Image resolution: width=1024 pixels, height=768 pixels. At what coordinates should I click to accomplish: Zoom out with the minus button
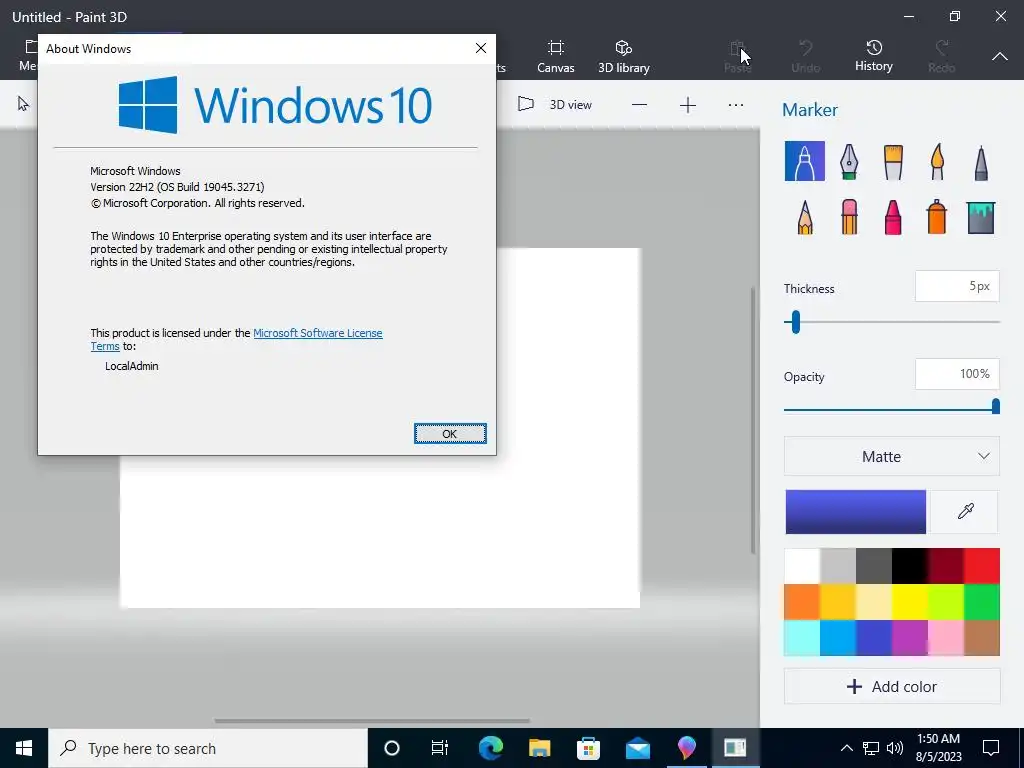pyautogui.click(x=639, y=105)
